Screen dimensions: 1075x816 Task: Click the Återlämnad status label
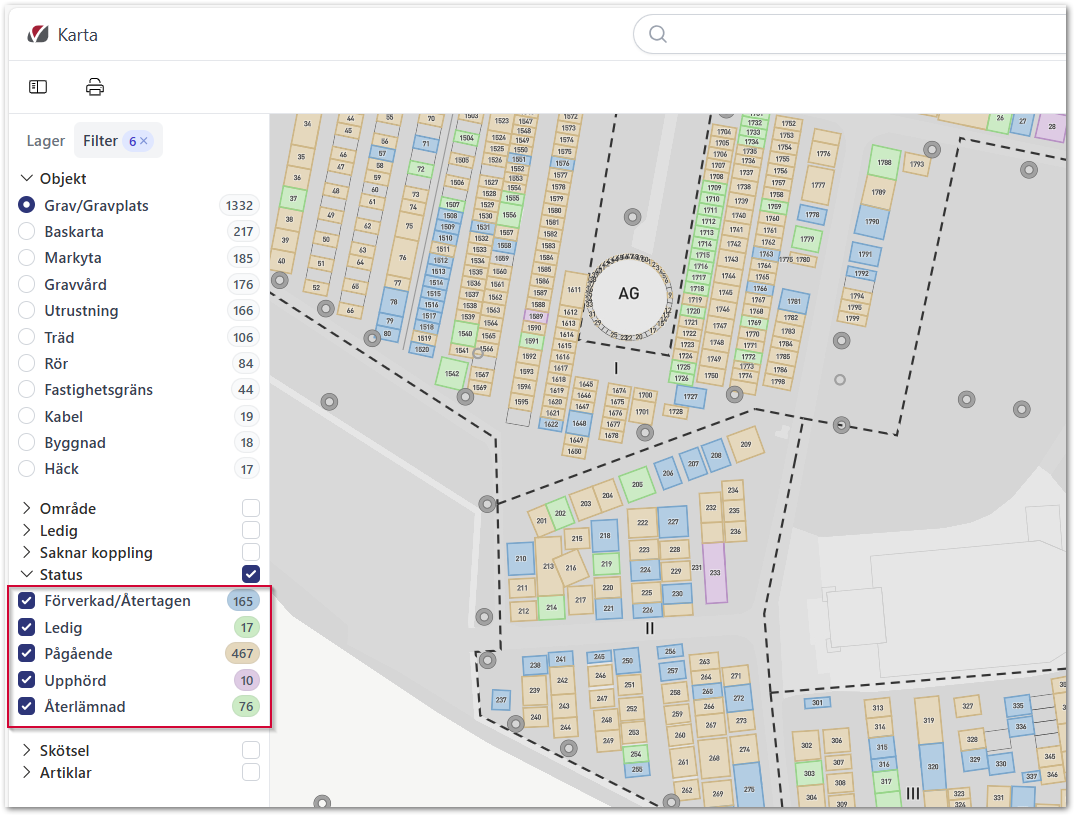85,707
